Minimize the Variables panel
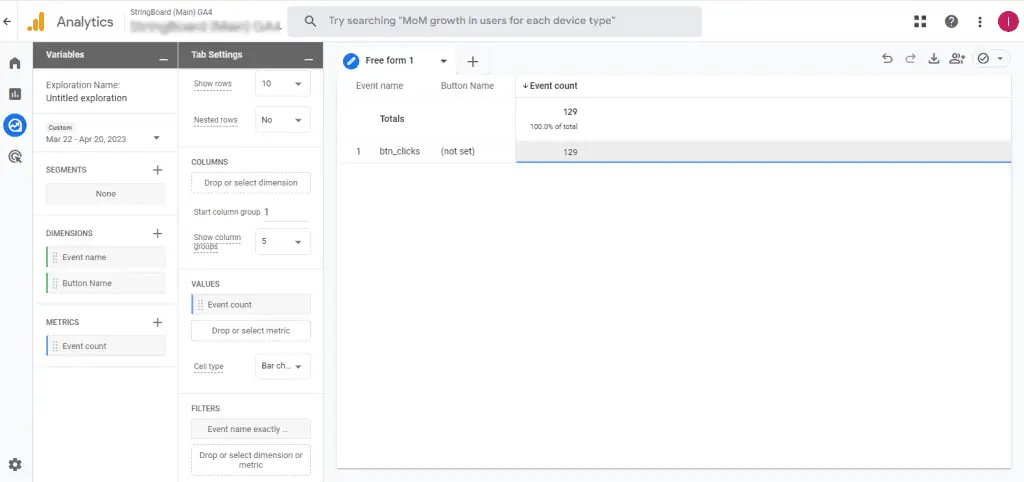1024x482 pixels. pyautogui.click(x=163, y=59)
